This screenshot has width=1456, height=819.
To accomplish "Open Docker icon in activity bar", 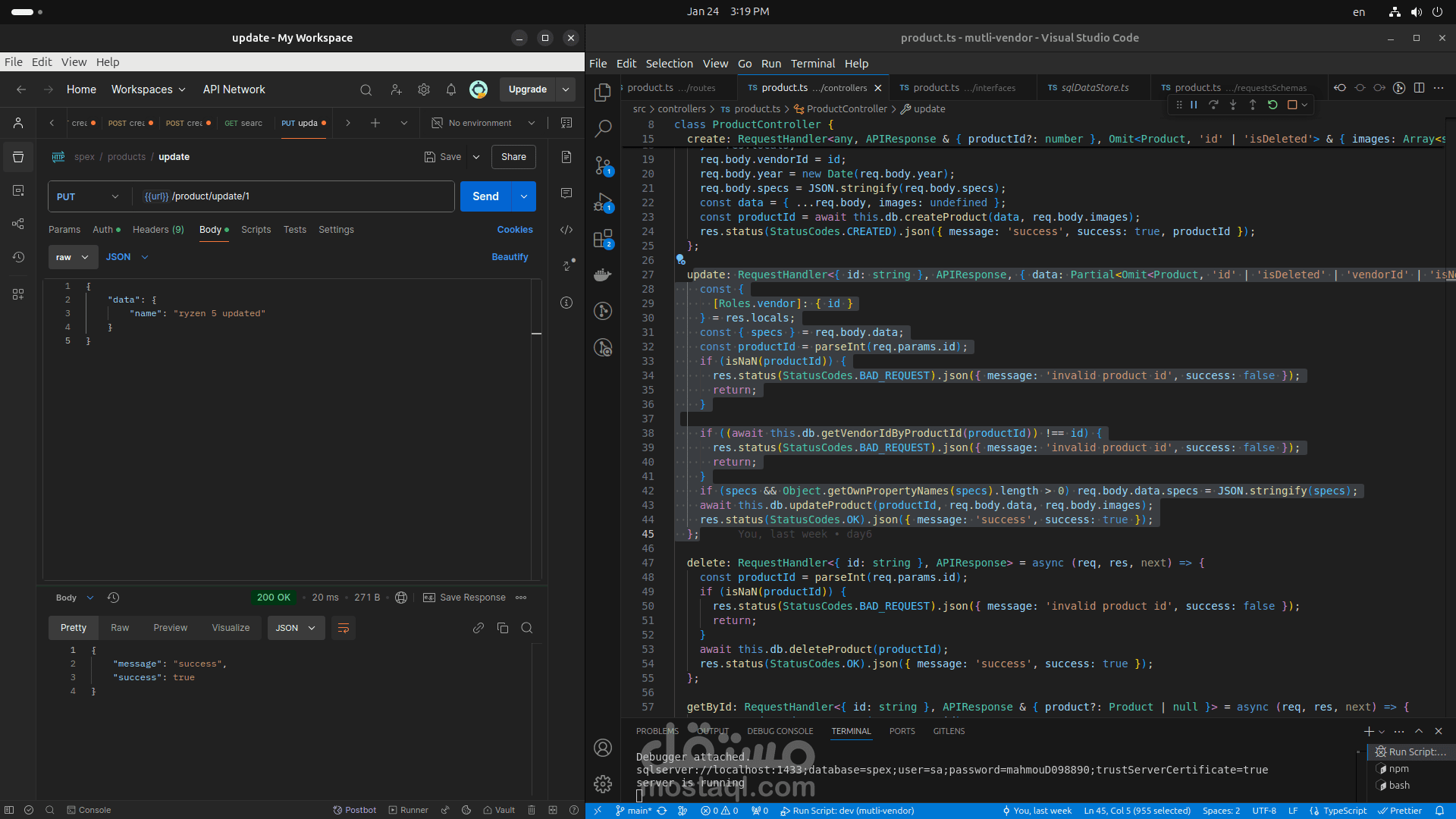I will coord(603,275).
